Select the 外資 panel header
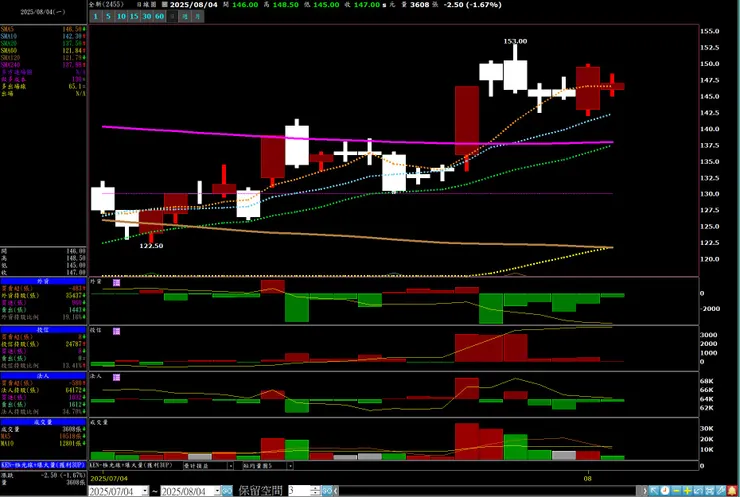 pos(43,281)
